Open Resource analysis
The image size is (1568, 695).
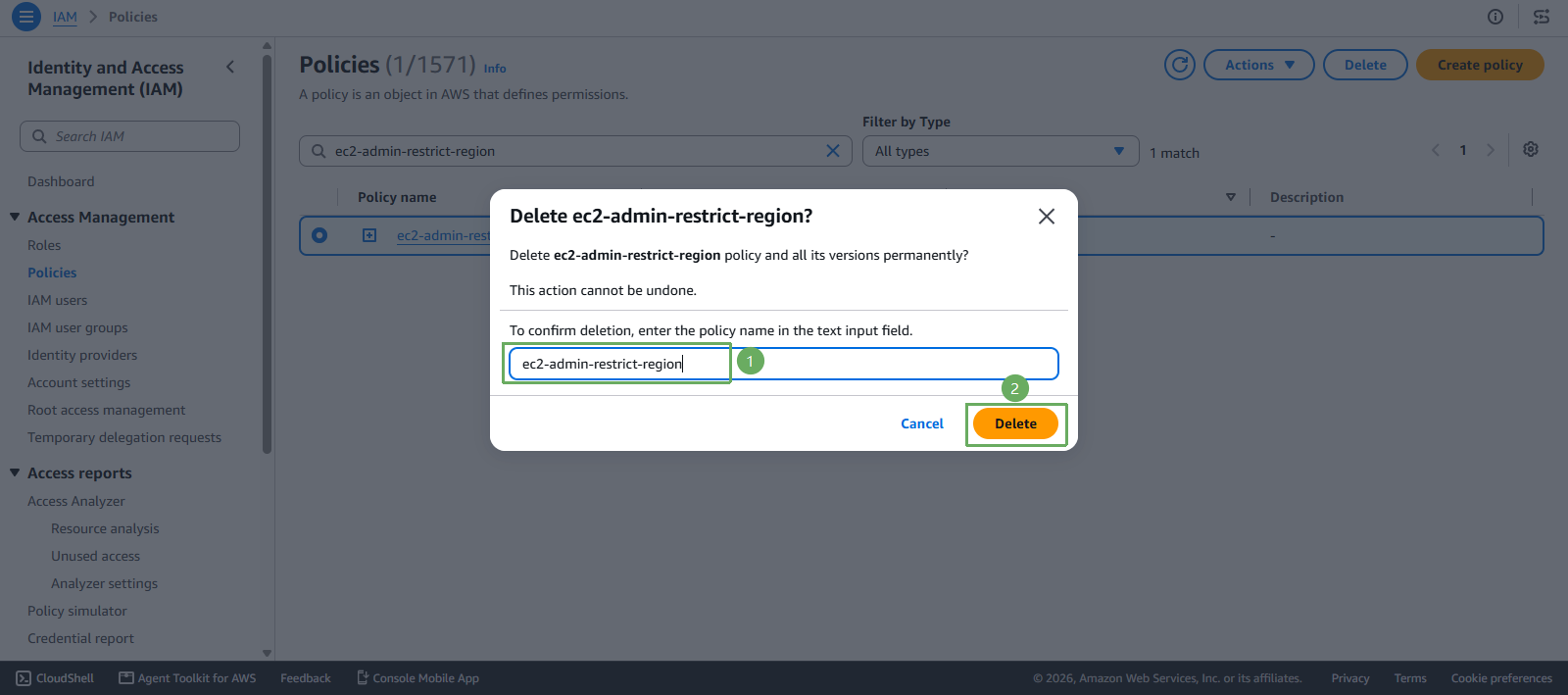[x=105, y=528]
